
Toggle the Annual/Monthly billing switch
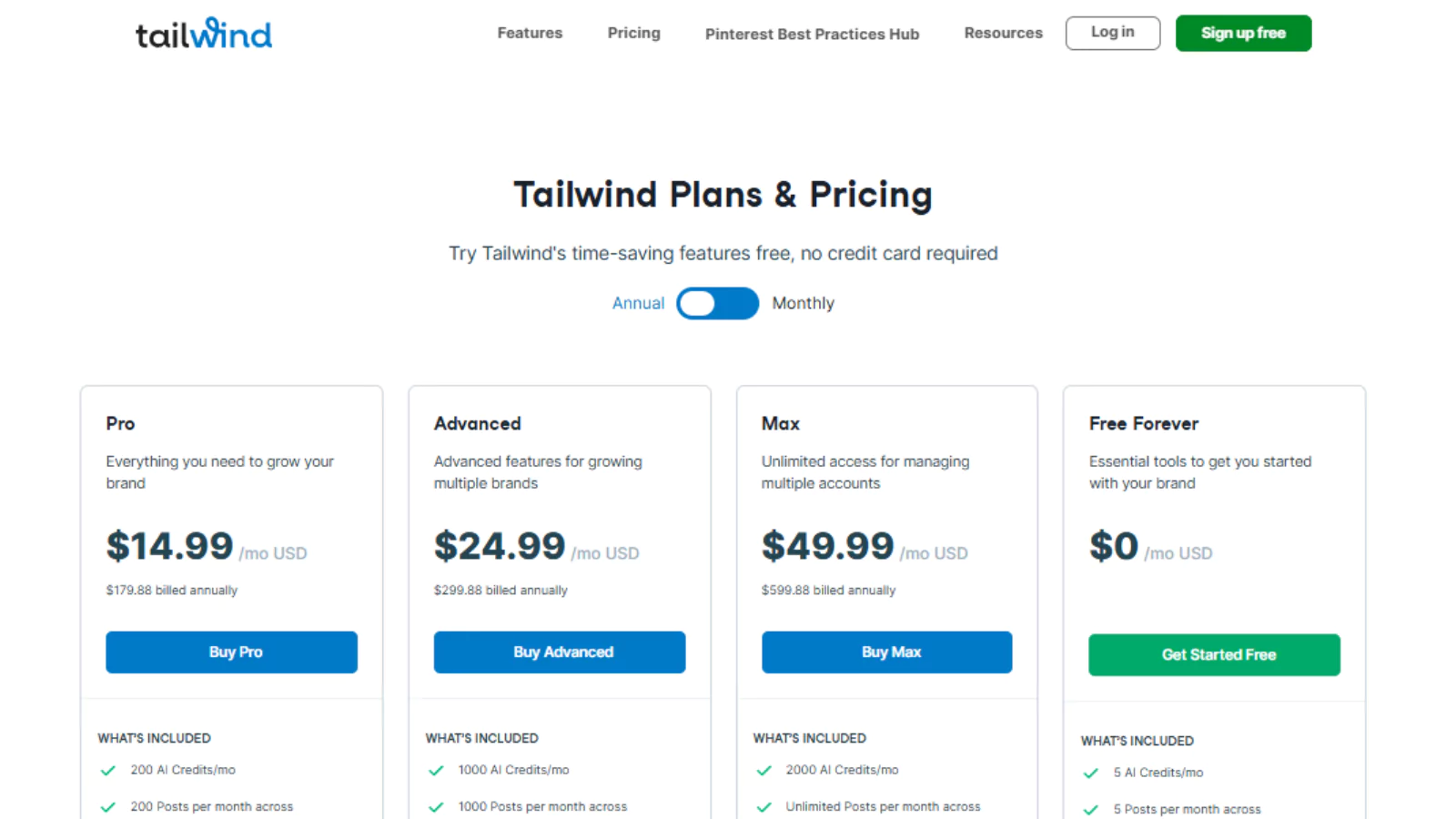[717, 303]
